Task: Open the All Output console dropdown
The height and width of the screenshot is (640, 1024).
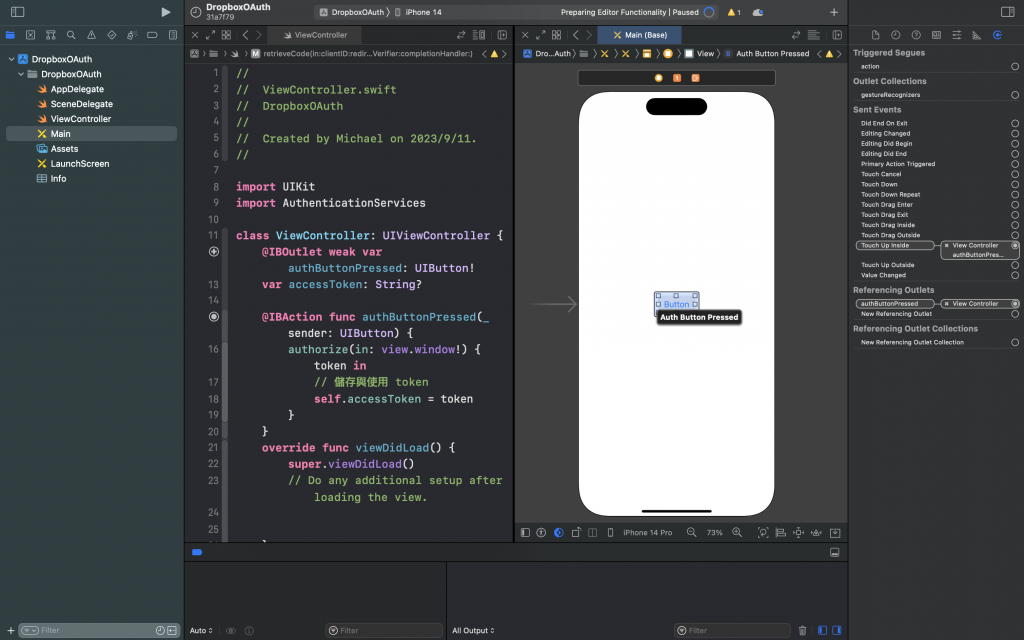Action: (x=473, y=630)
